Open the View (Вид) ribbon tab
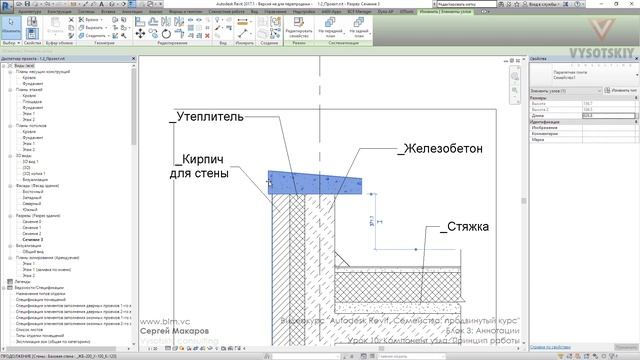640x360 pixels. coord(254,11)
